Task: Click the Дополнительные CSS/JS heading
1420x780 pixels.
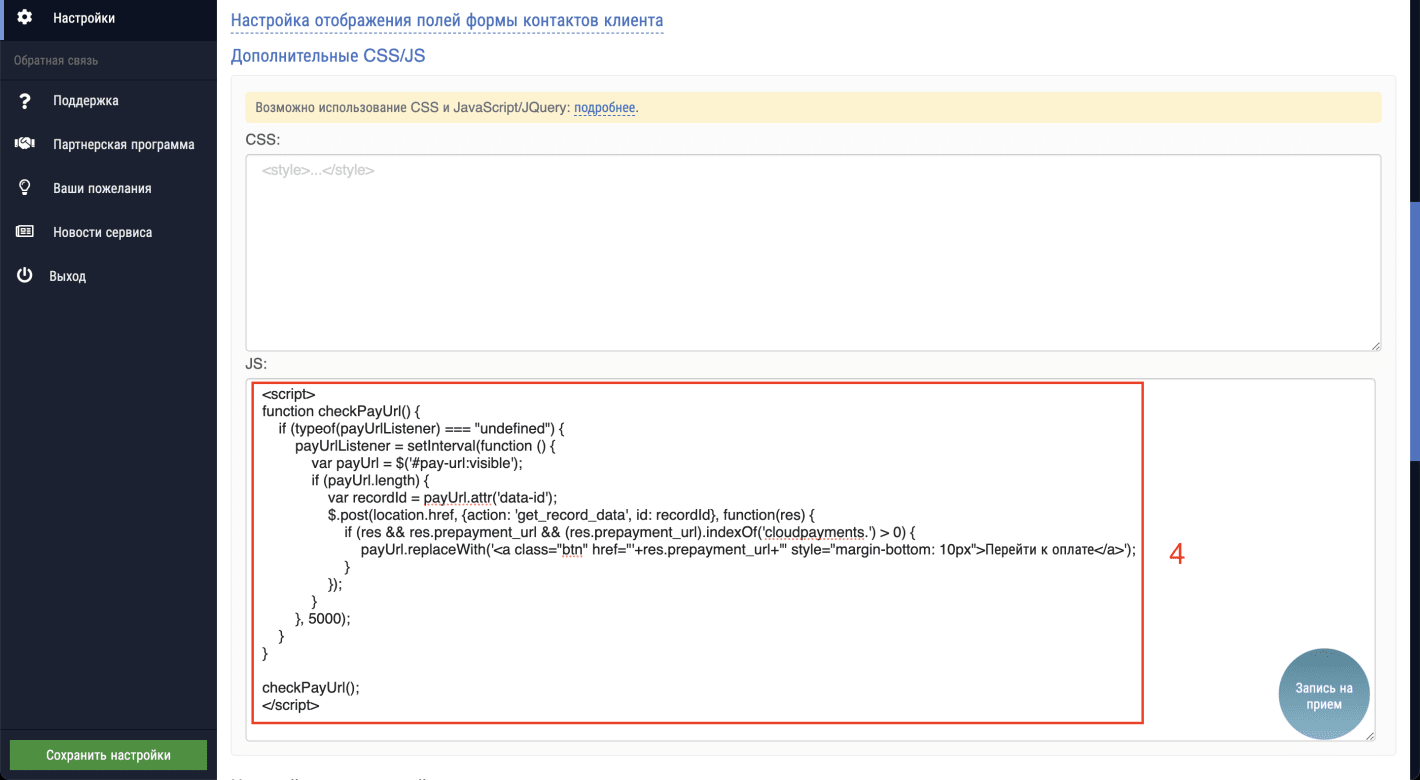Action: [327, 55]
